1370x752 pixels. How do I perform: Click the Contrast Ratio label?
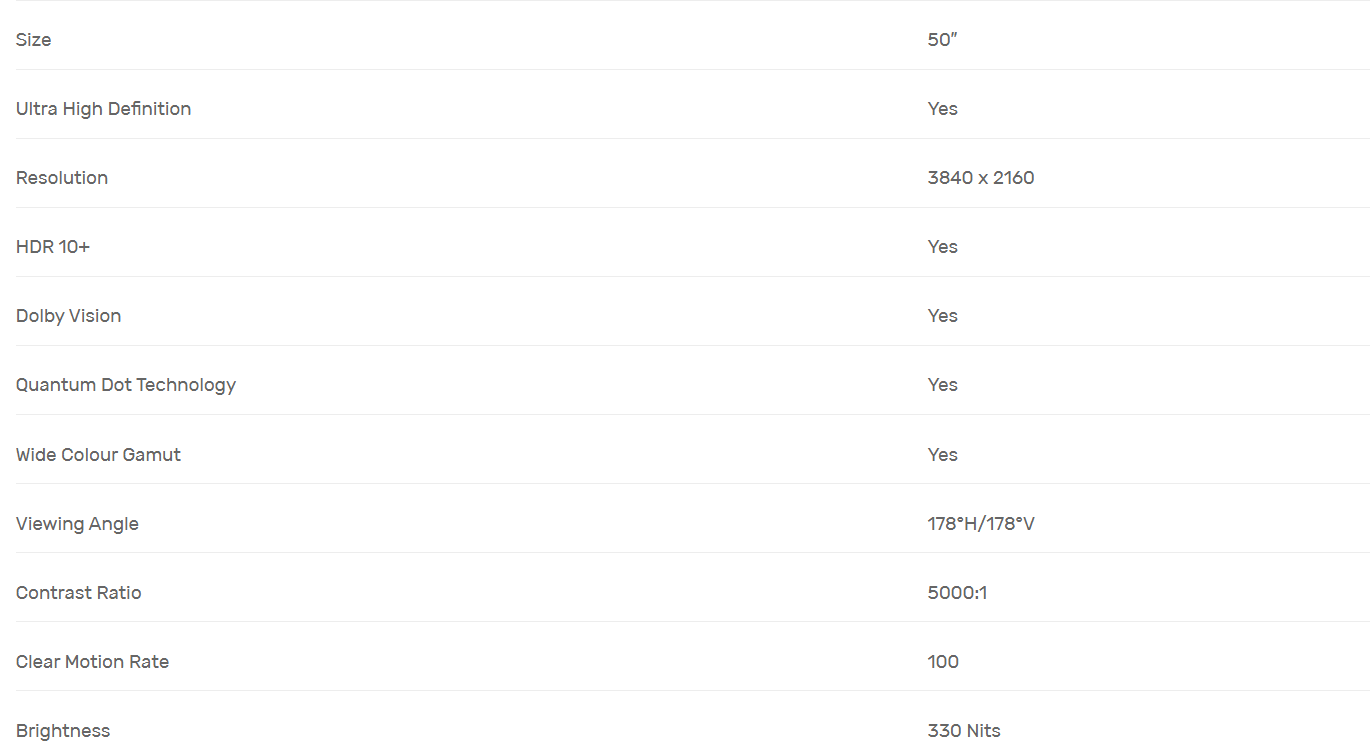[x=78, y=593]
